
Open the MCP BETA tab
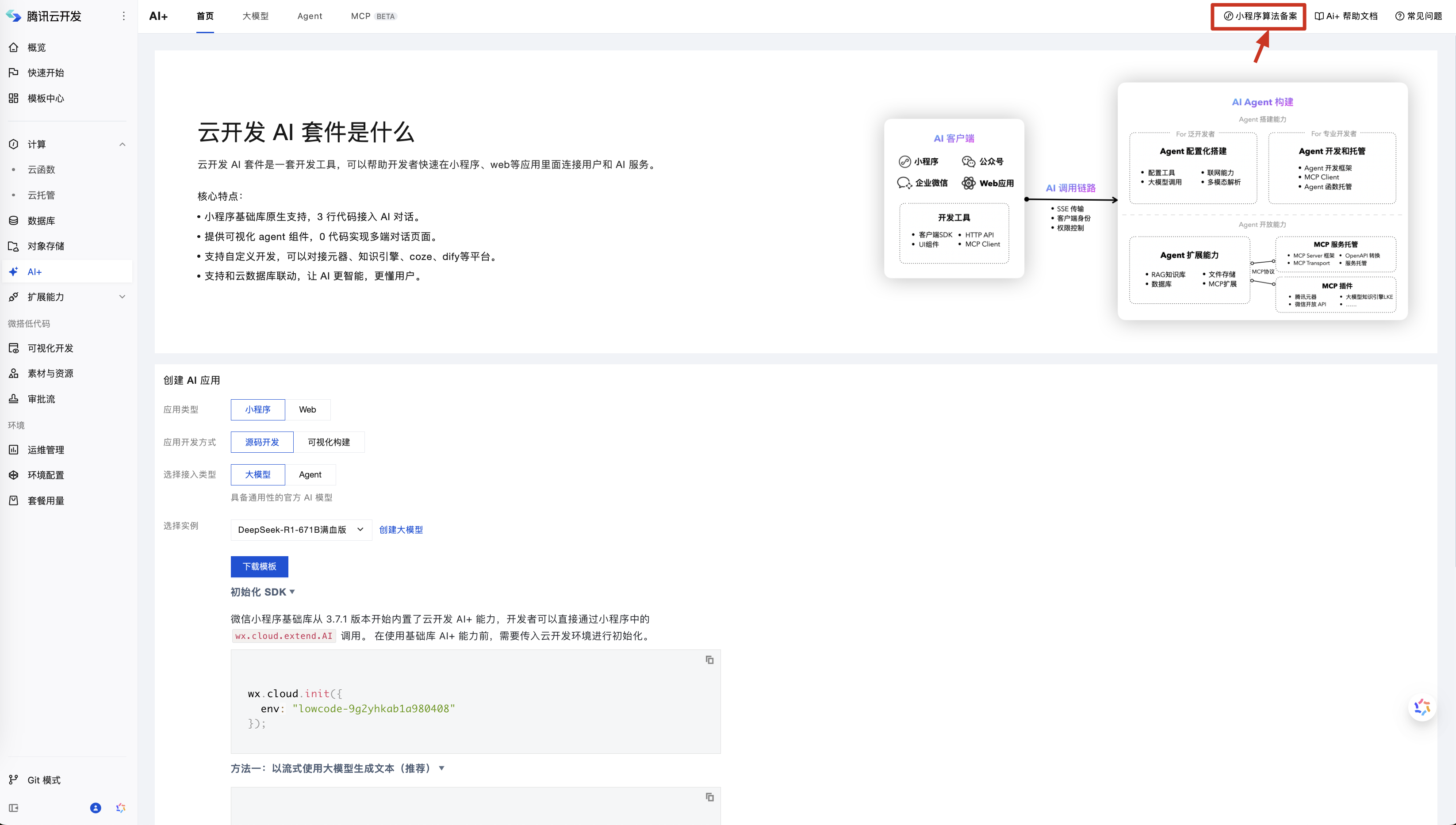373,16
